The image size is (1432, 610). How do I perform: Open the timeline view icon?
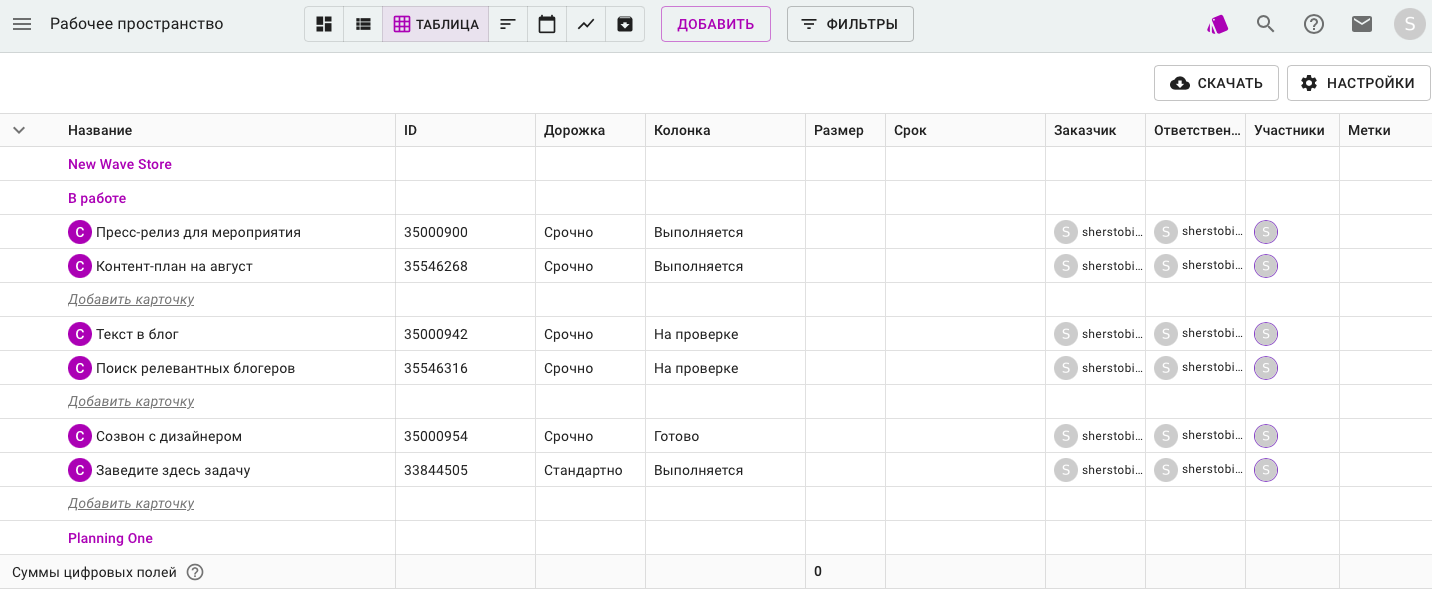[508, 24]
